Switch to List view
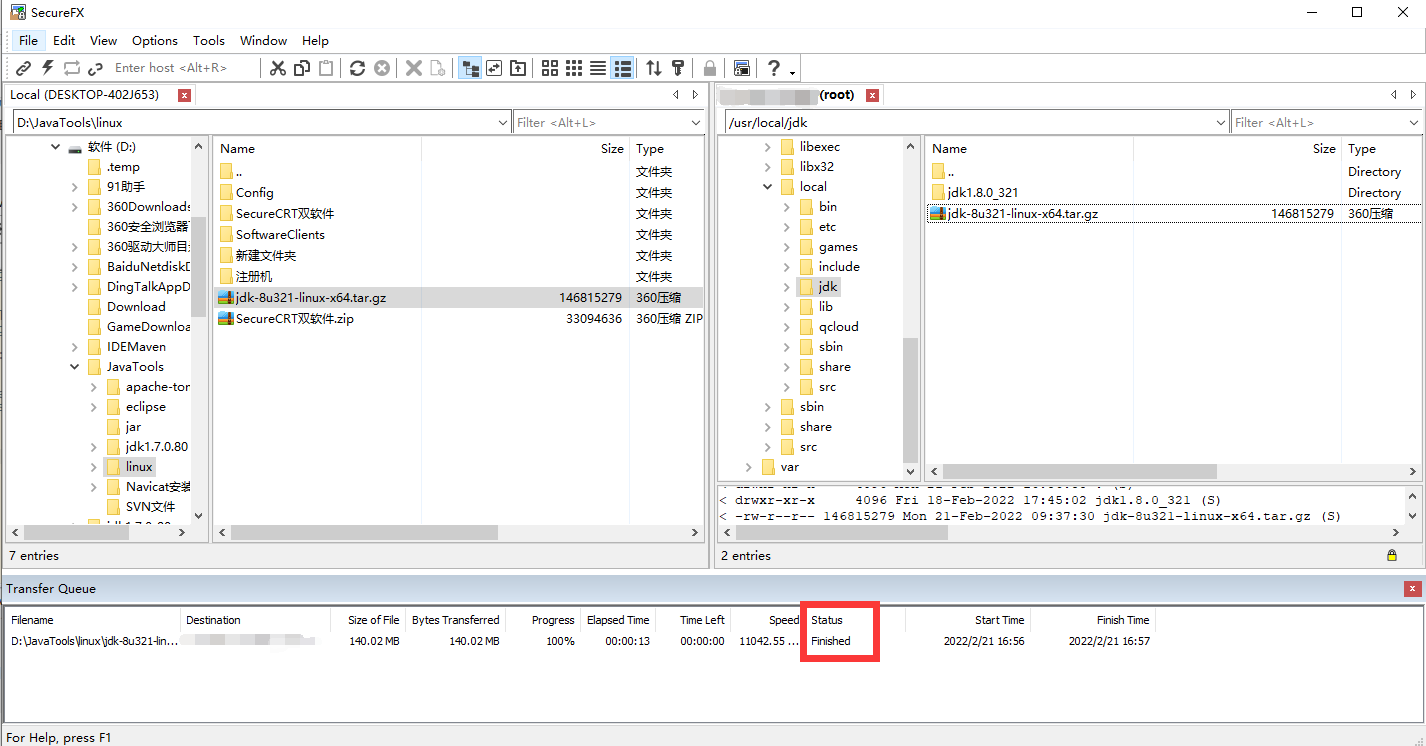The image size is (1426, 746). tap(598, 68)
